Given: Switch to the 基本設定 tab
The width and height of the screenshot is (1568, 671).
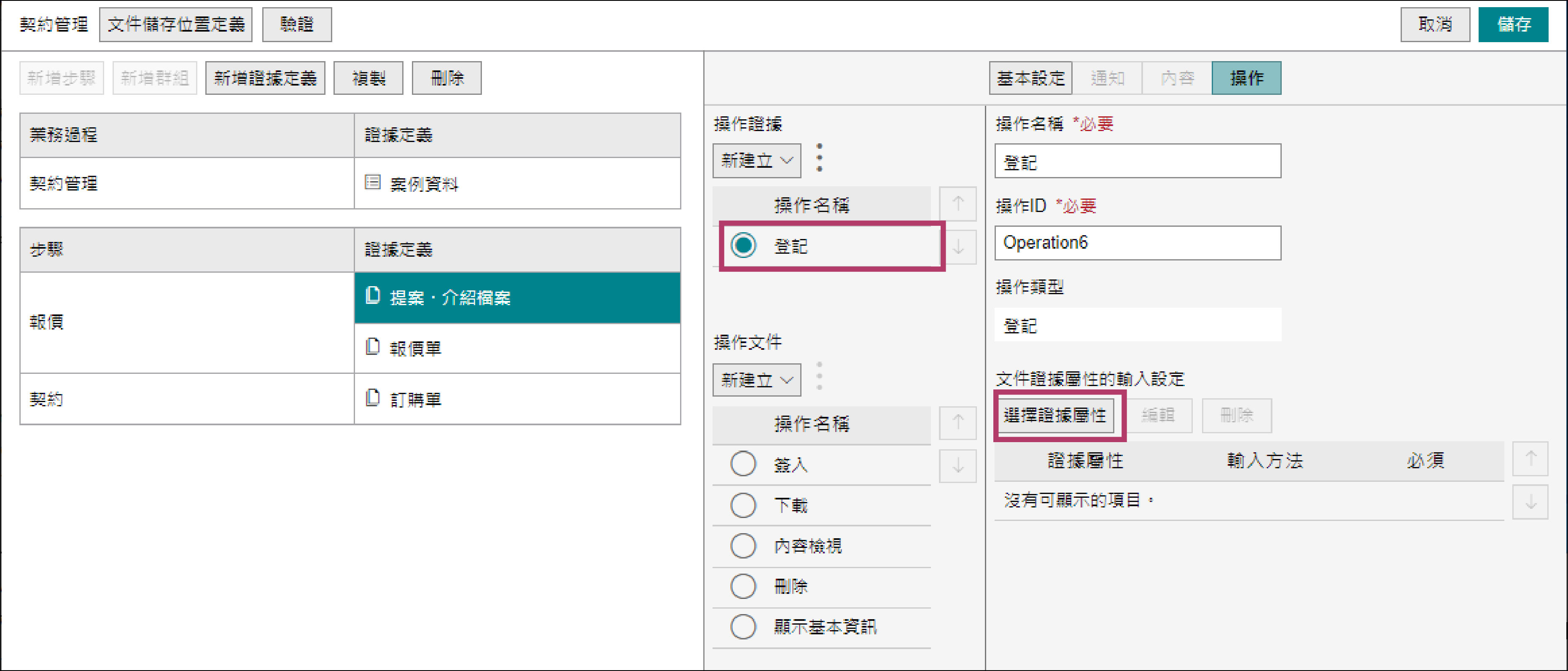Looking at the screenshot, I should (1030, 78).
